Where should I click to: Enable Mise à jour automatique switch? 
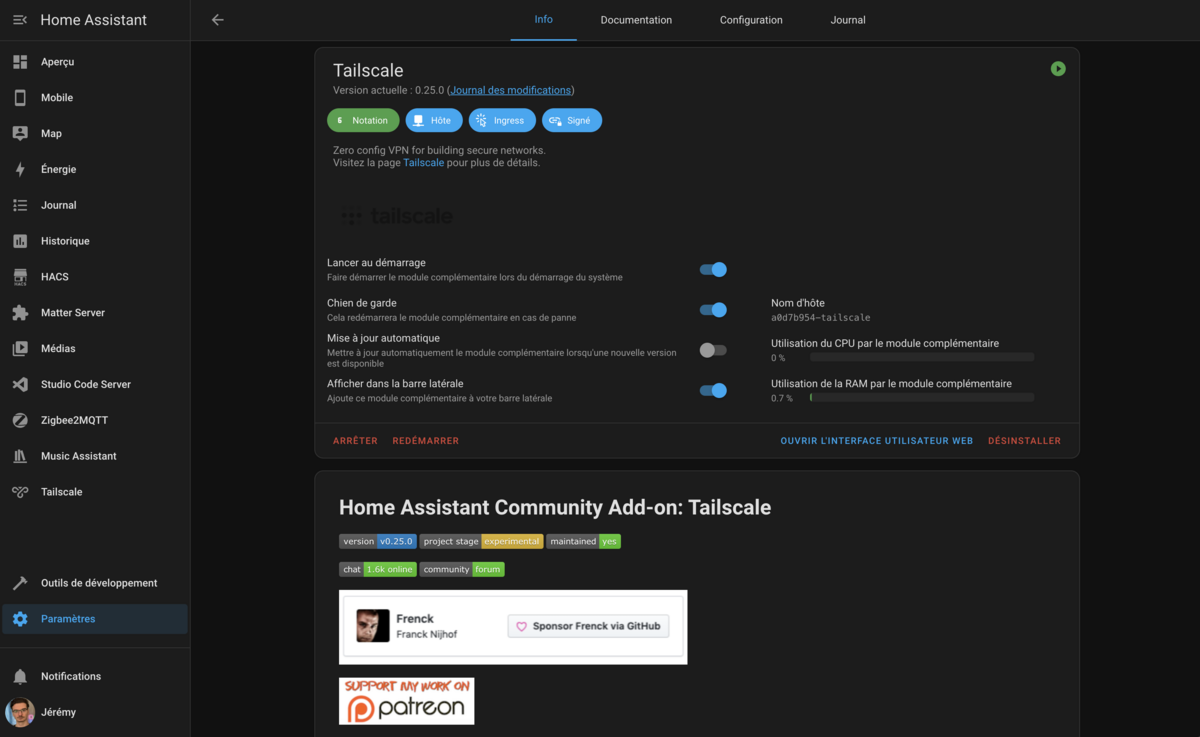(713, 350)
